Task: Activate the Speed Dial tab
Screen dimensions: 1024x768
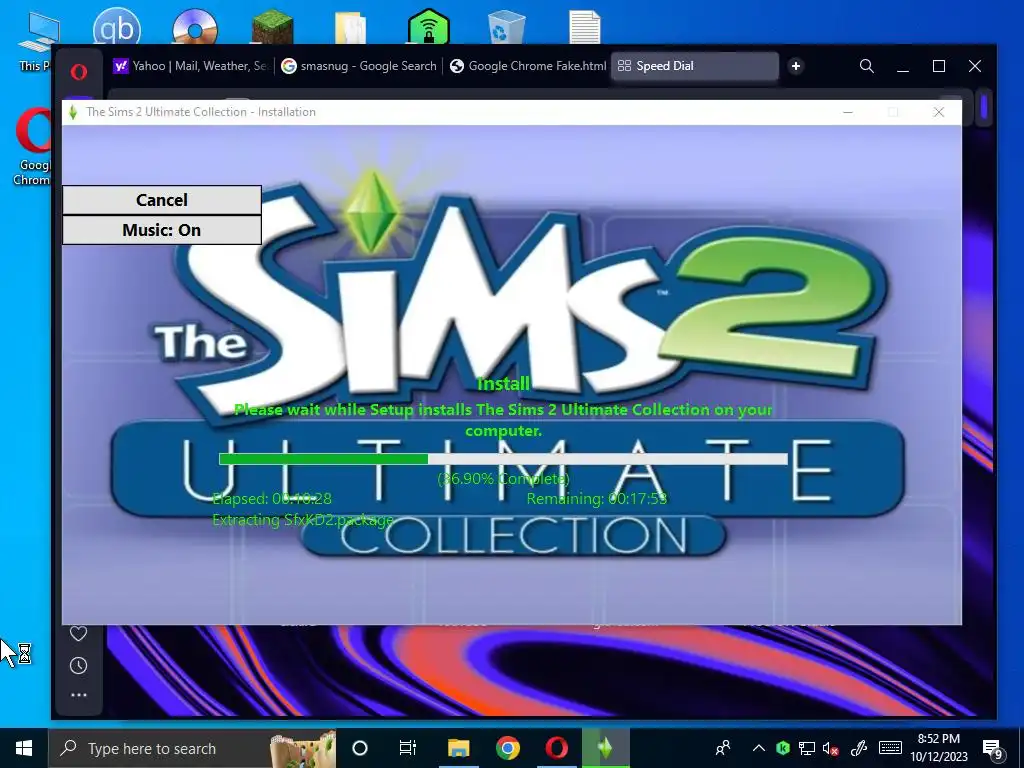Action: [694, 66]
